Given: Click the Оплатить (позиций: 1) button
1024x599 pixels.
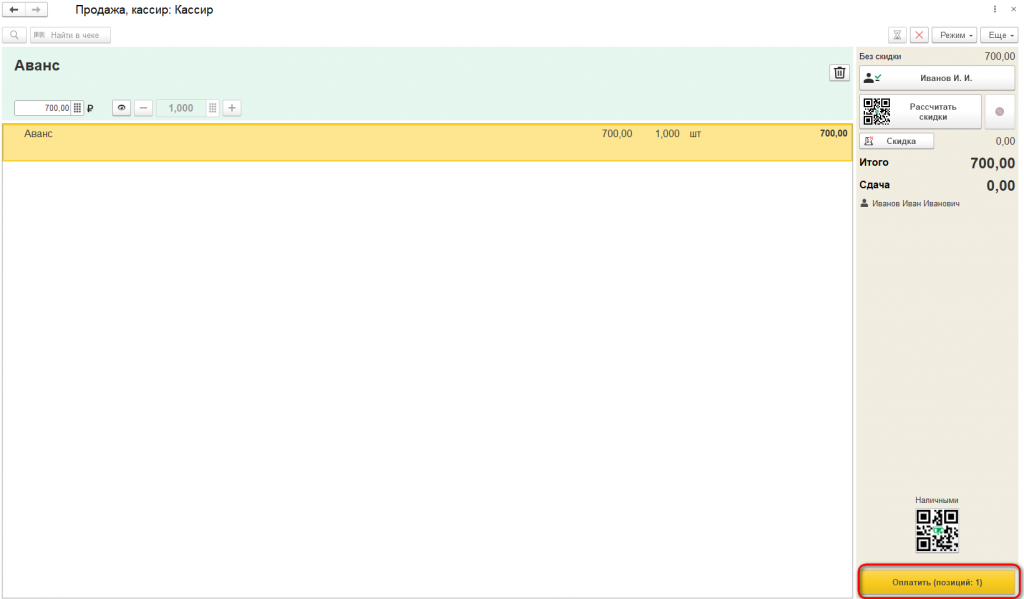Looking at the screenshot, I should [937, 582].
